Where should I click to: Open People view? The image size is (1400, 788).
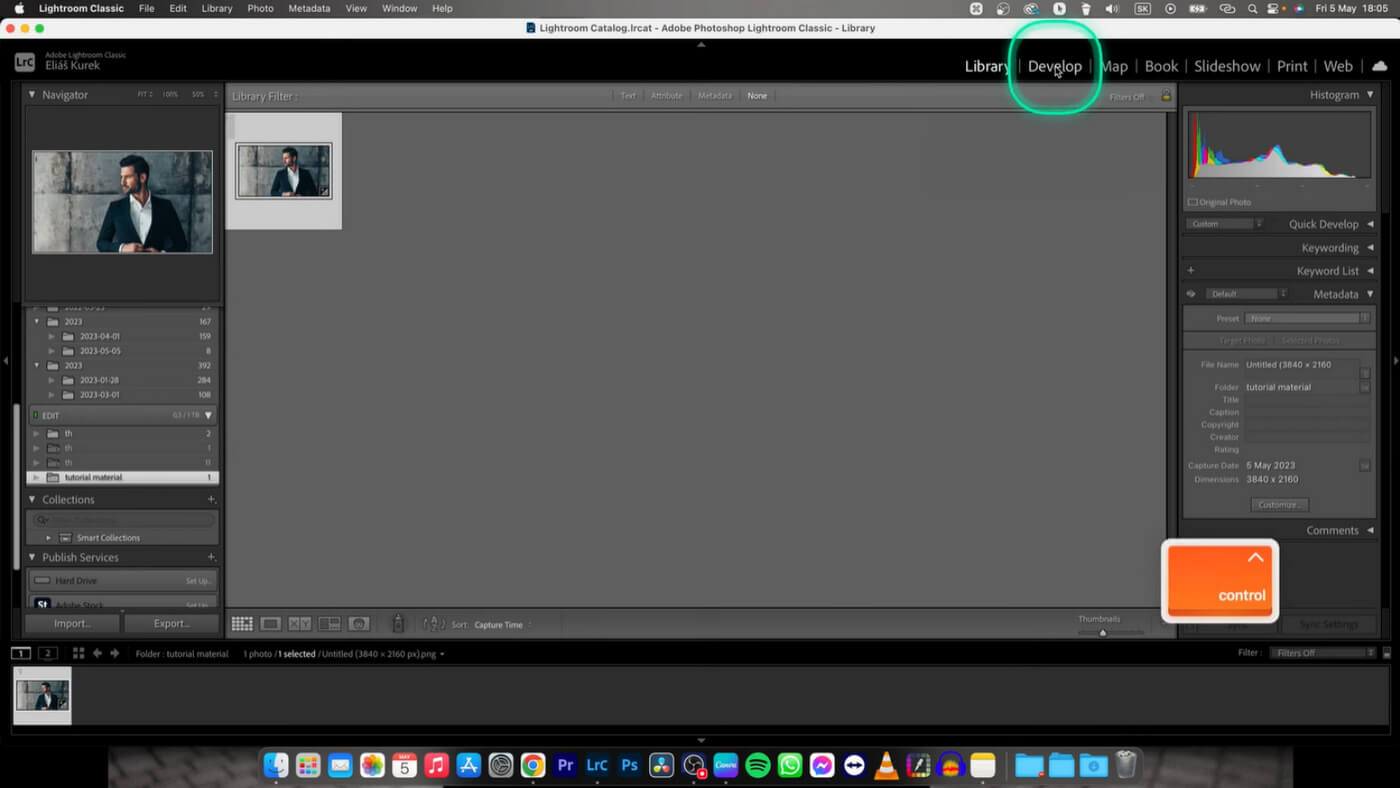pos(358,623)
